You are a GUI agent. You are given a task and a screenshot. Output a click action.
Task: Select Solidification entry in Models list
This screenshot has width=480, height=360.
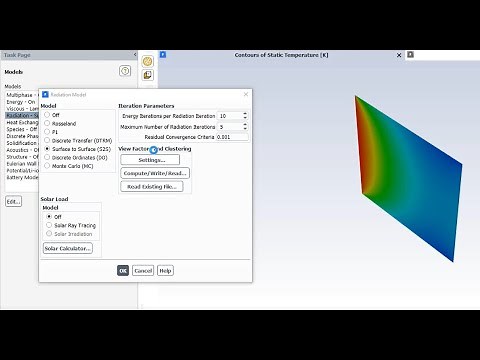[x=22, y=143]
